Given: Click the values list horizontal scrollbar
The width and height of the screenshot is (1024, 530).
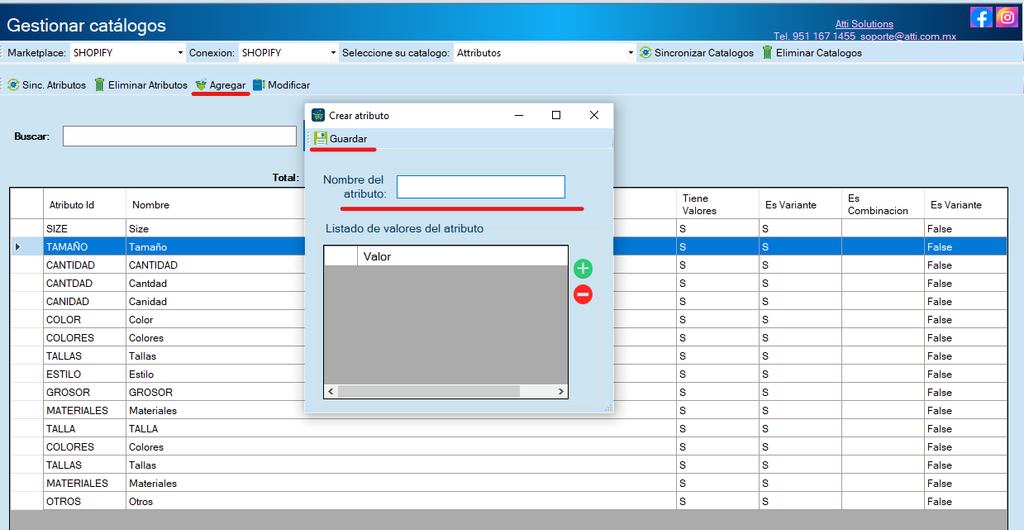Looking at the screenshot, I should (x=428, y=391).
